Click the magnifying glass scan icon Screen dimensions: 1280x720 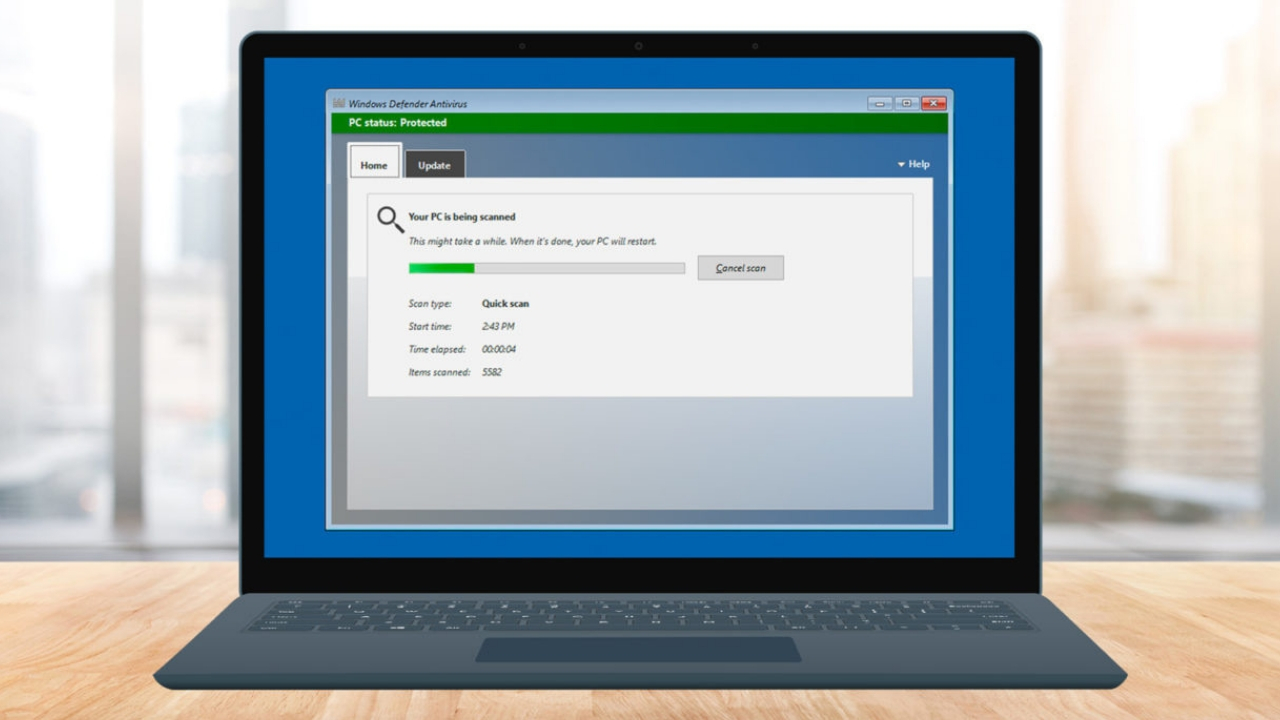[x=390, y=220]
